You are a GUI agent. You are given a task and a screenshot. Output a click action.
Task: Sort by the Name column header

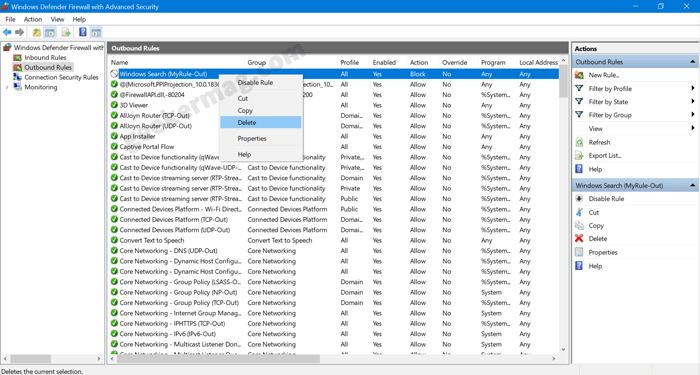point(176,62)
